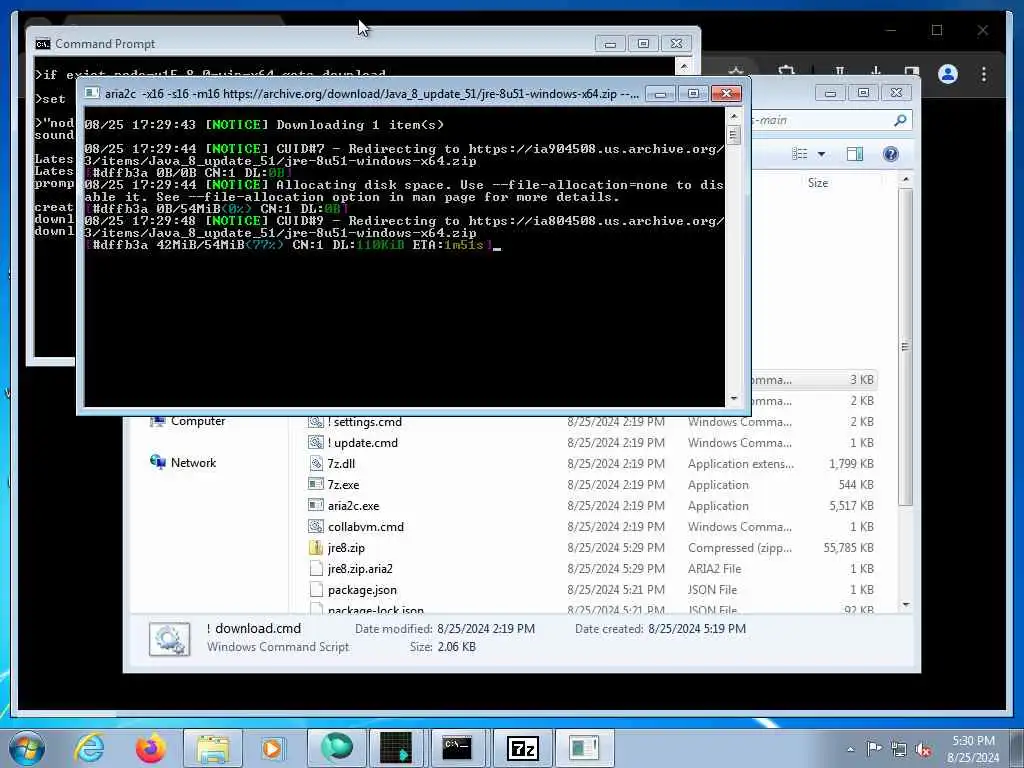
Task: Switch to the Command Prompt taskbar button
Action: pos(457,748)
